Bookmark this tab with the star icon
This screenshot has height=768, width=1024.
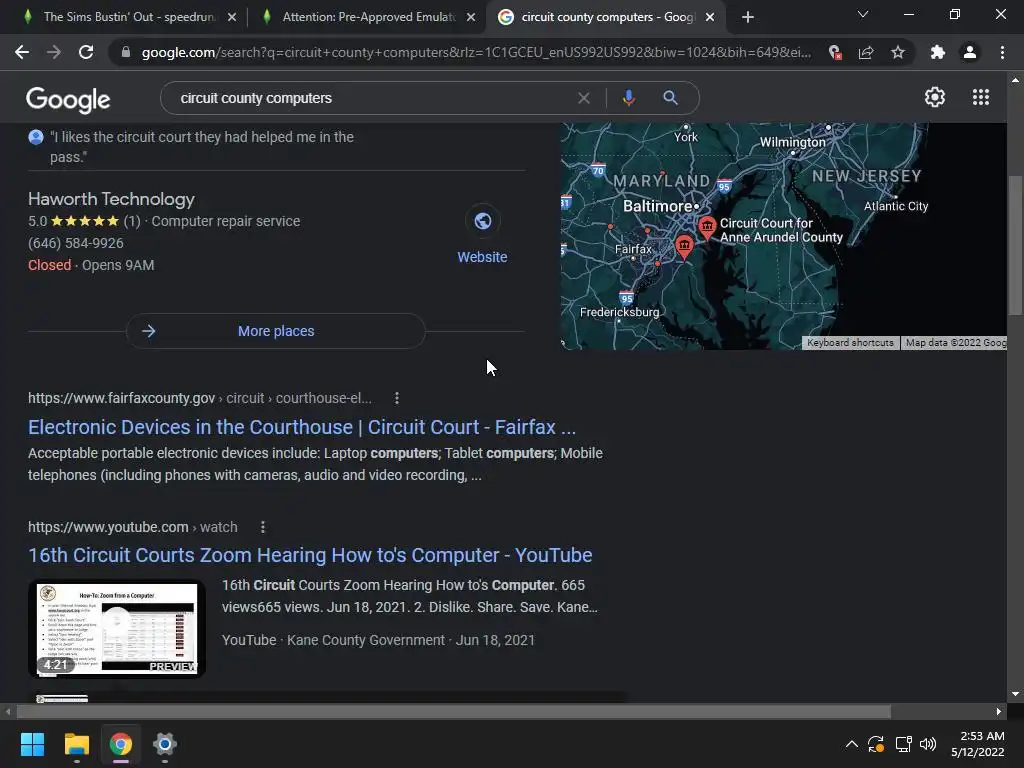click(x=898, y=52)
